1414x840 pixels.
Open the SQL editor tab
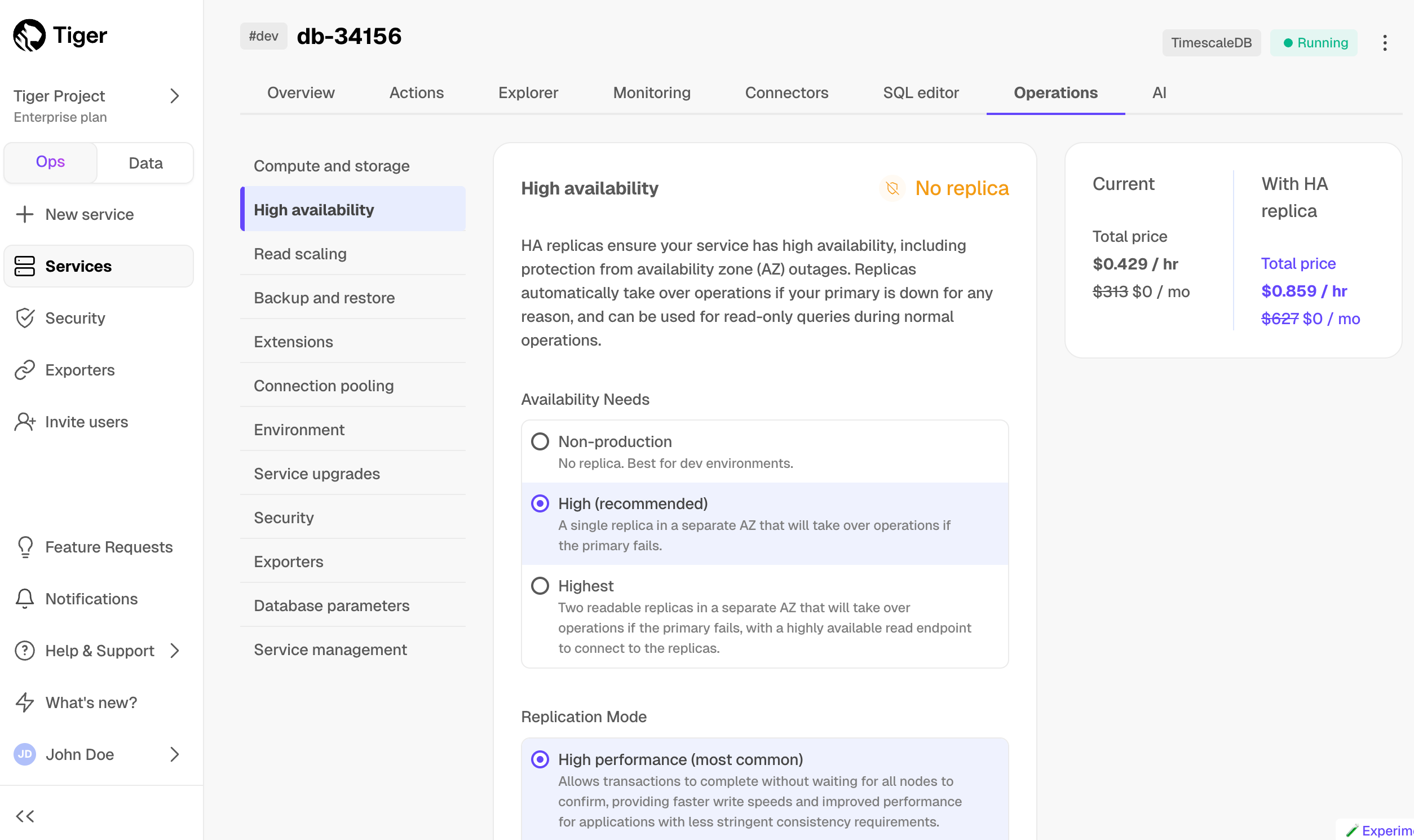tap(921, 93)
